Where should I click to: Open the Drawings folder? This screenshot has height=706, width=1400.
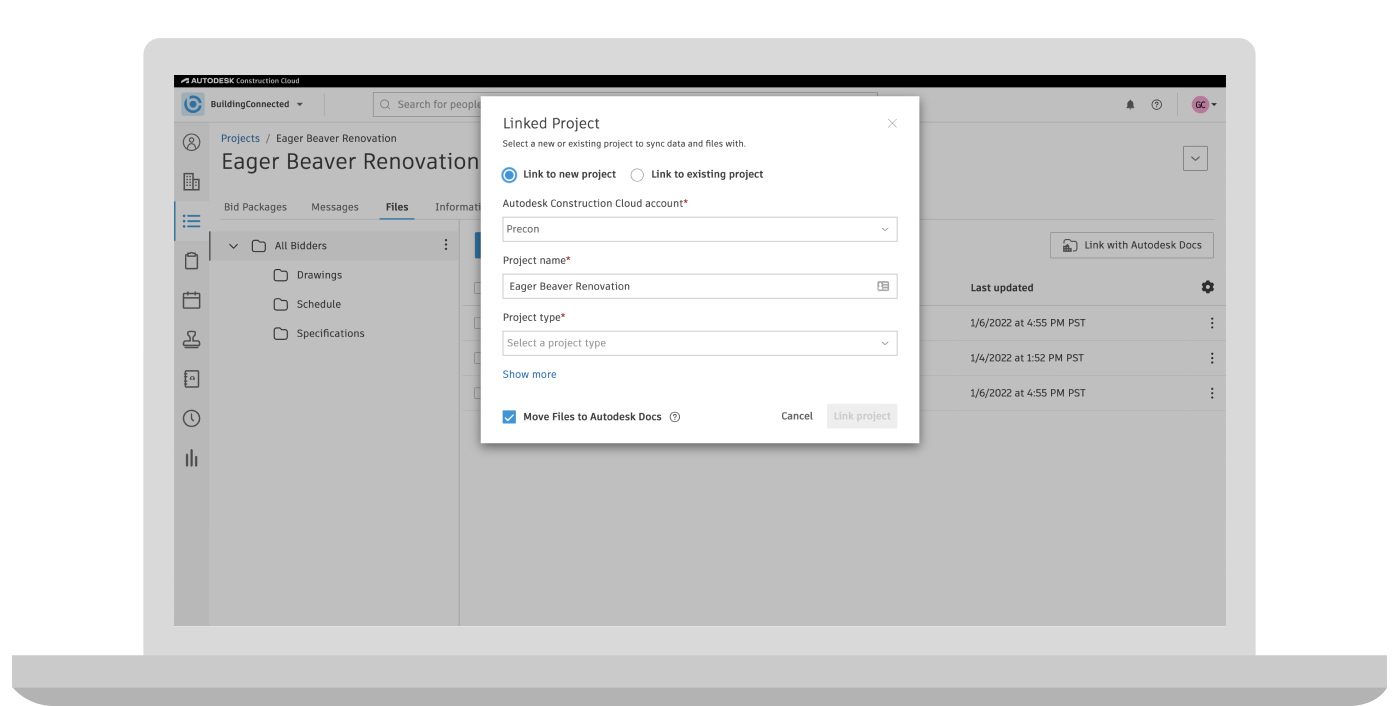pyautogui.click(x=318, y=275)
